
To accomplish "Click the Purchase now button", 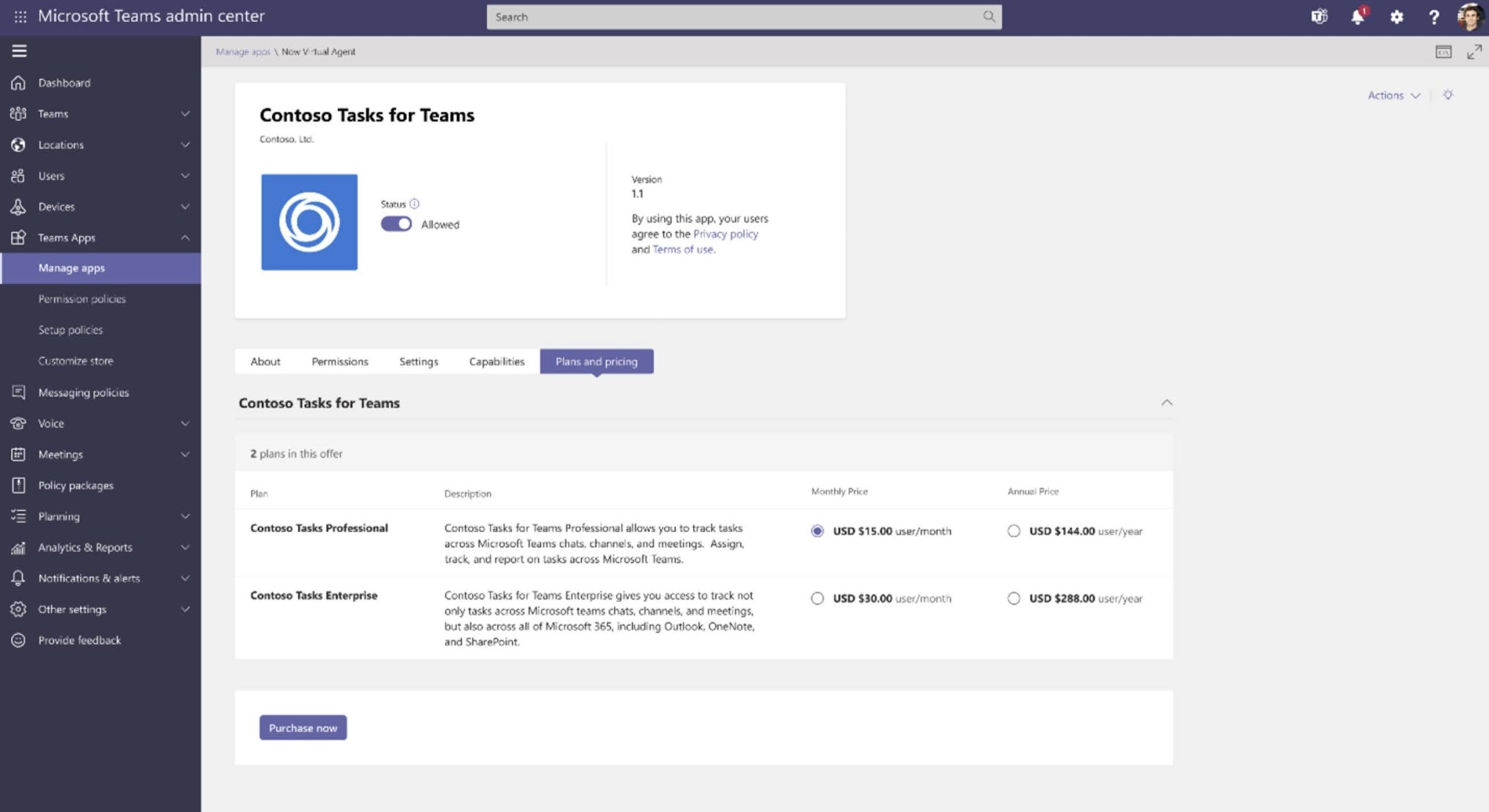I will pos(303,728).
